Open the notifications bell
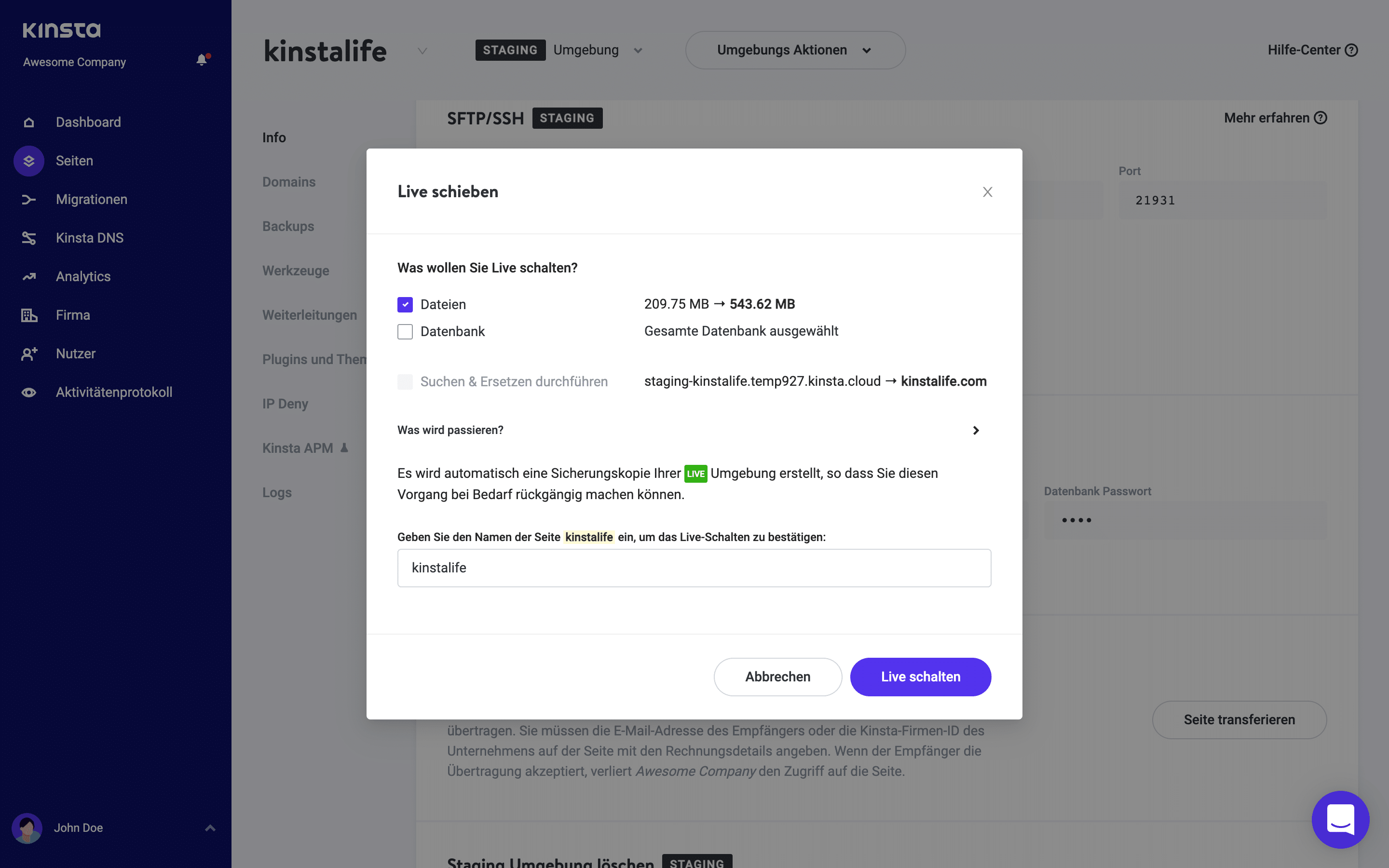Screen dimensions: 1389x868 (x=202, y=59)
